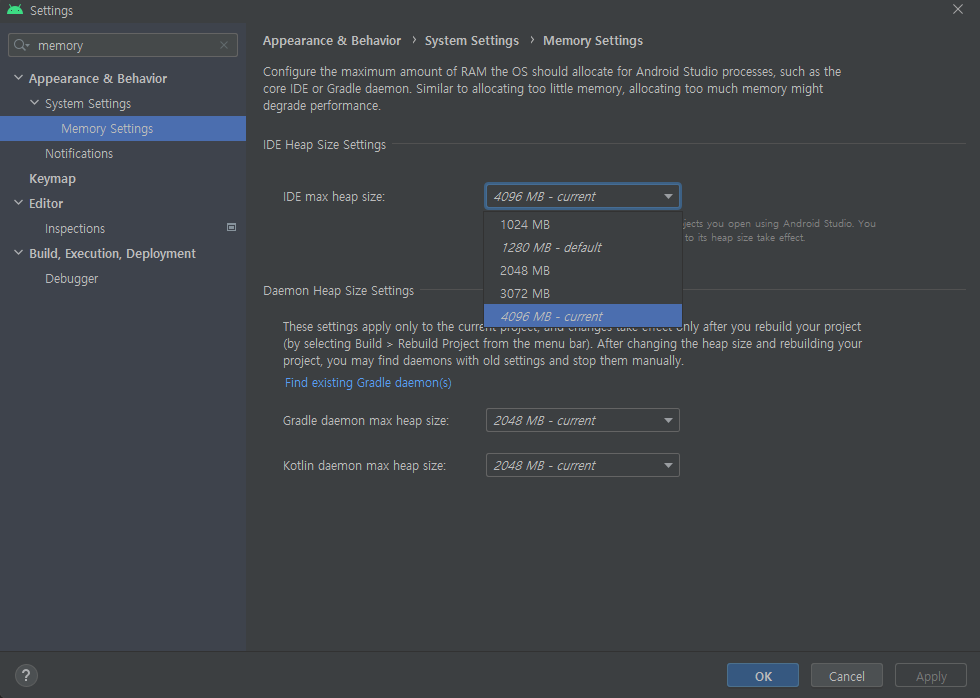Select Memory Settings in the tree
The height and width of the screenshot is (698, 980).
(123, 129)
